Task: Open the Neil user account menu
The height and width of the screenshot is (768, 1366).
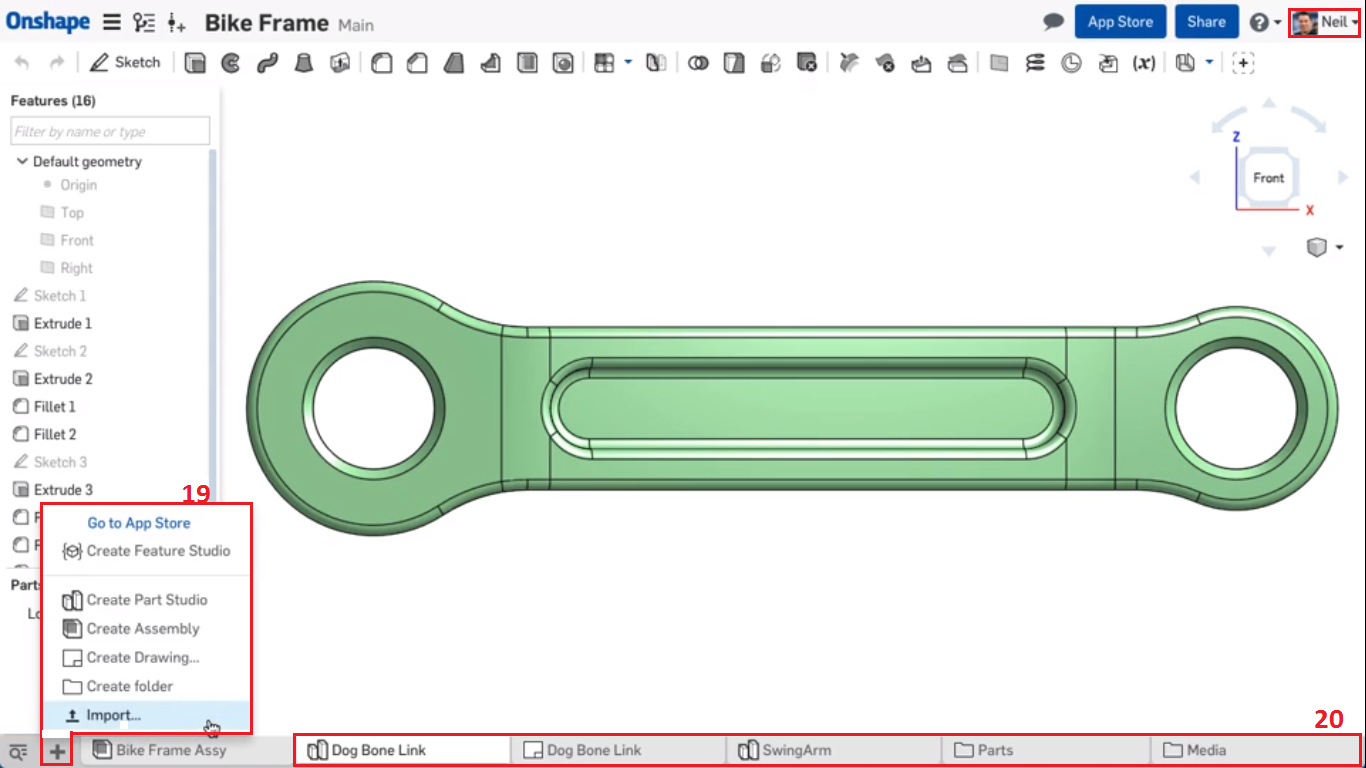Action: [x=1324, y=21]
